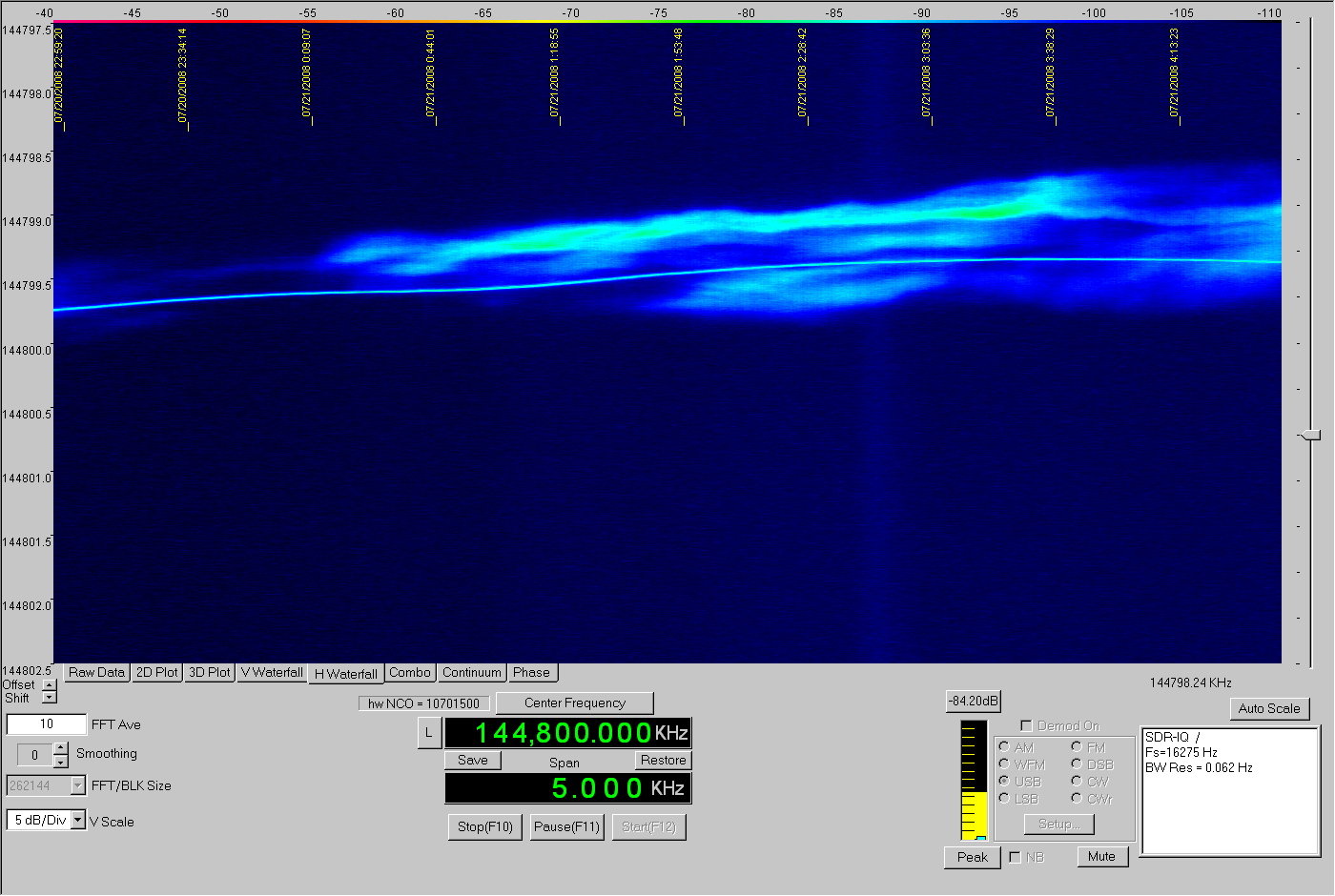Switch to the Continuum tab
Screen dimensions: 1335x896
coord(471,673)
